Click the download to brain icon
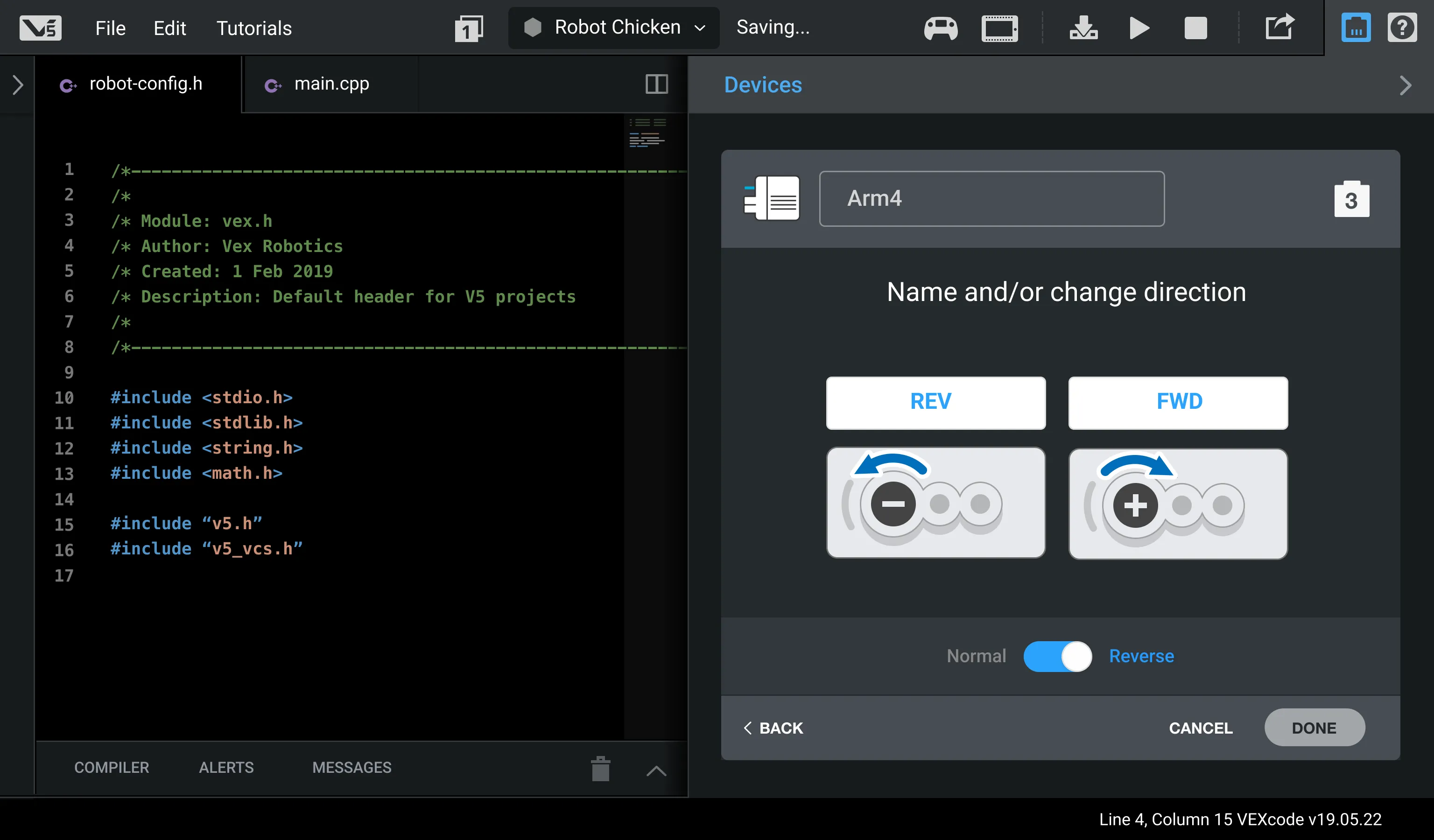 pyautogui.click(x=1083, y=28)
